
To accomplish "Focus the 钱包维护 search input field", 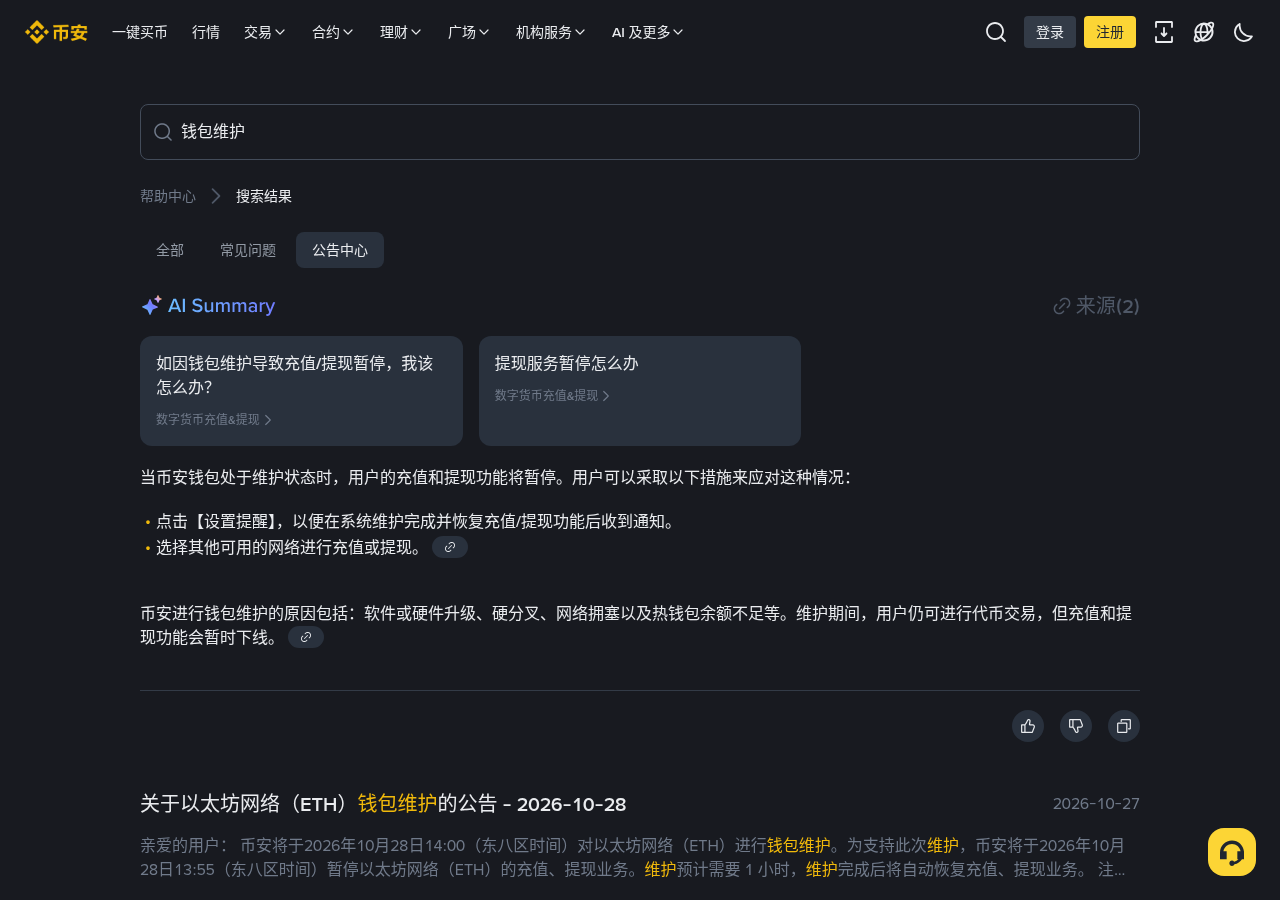I will [640, 132].
